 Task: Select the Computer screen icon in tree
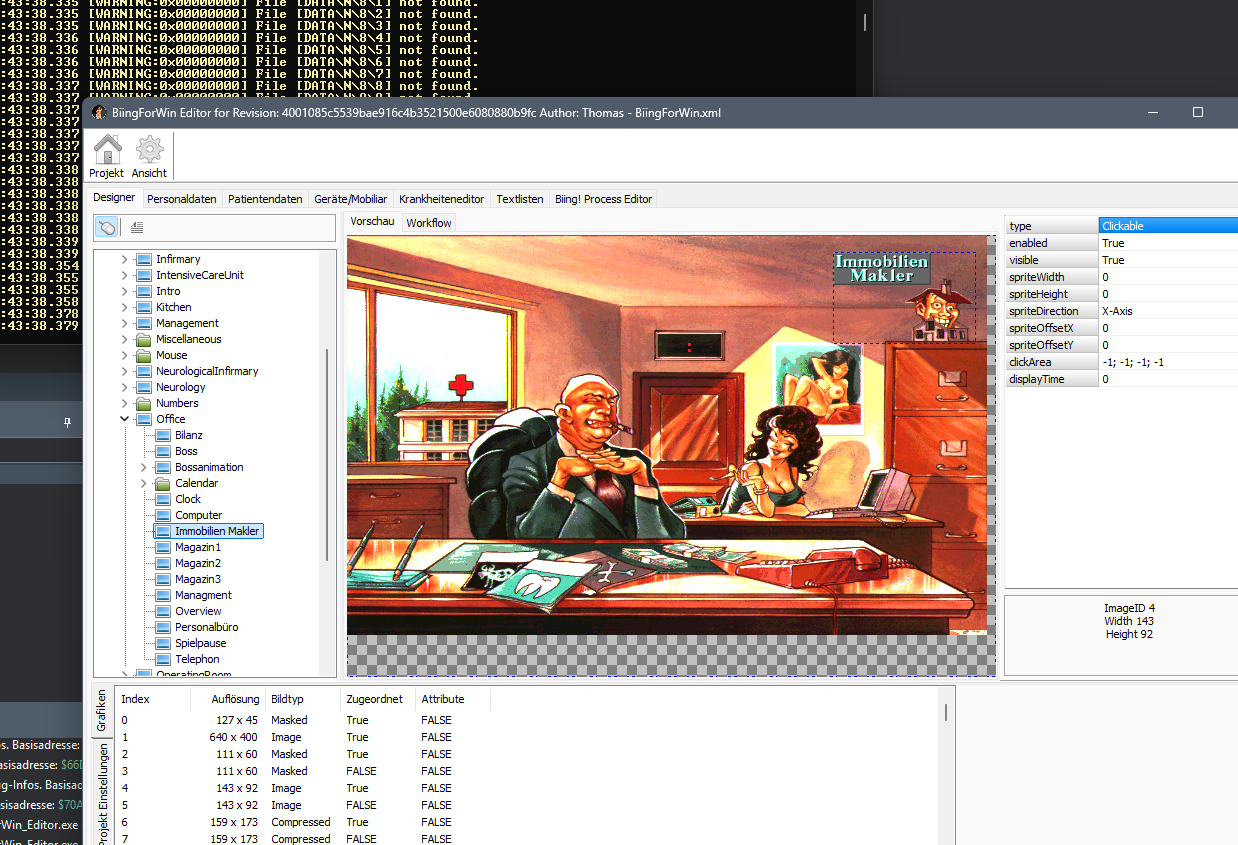(x=163, y=515)
